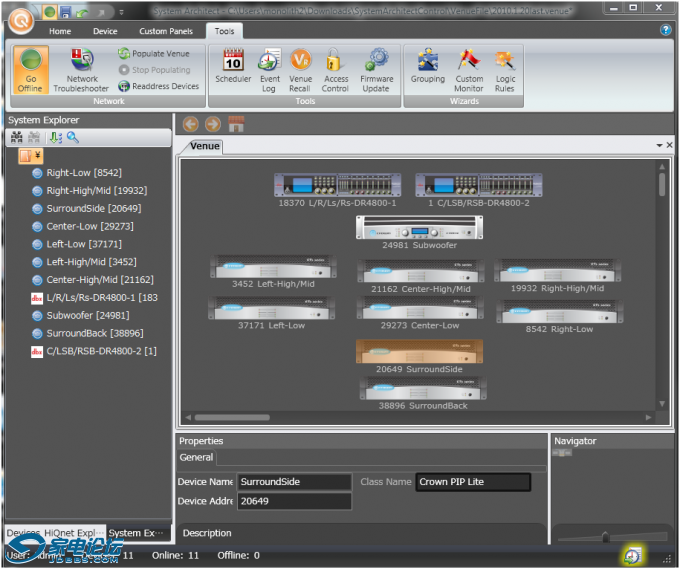Switch to the Home ribbon tab
Viewport: 680px width, 569px height.
tap(60, 31)
